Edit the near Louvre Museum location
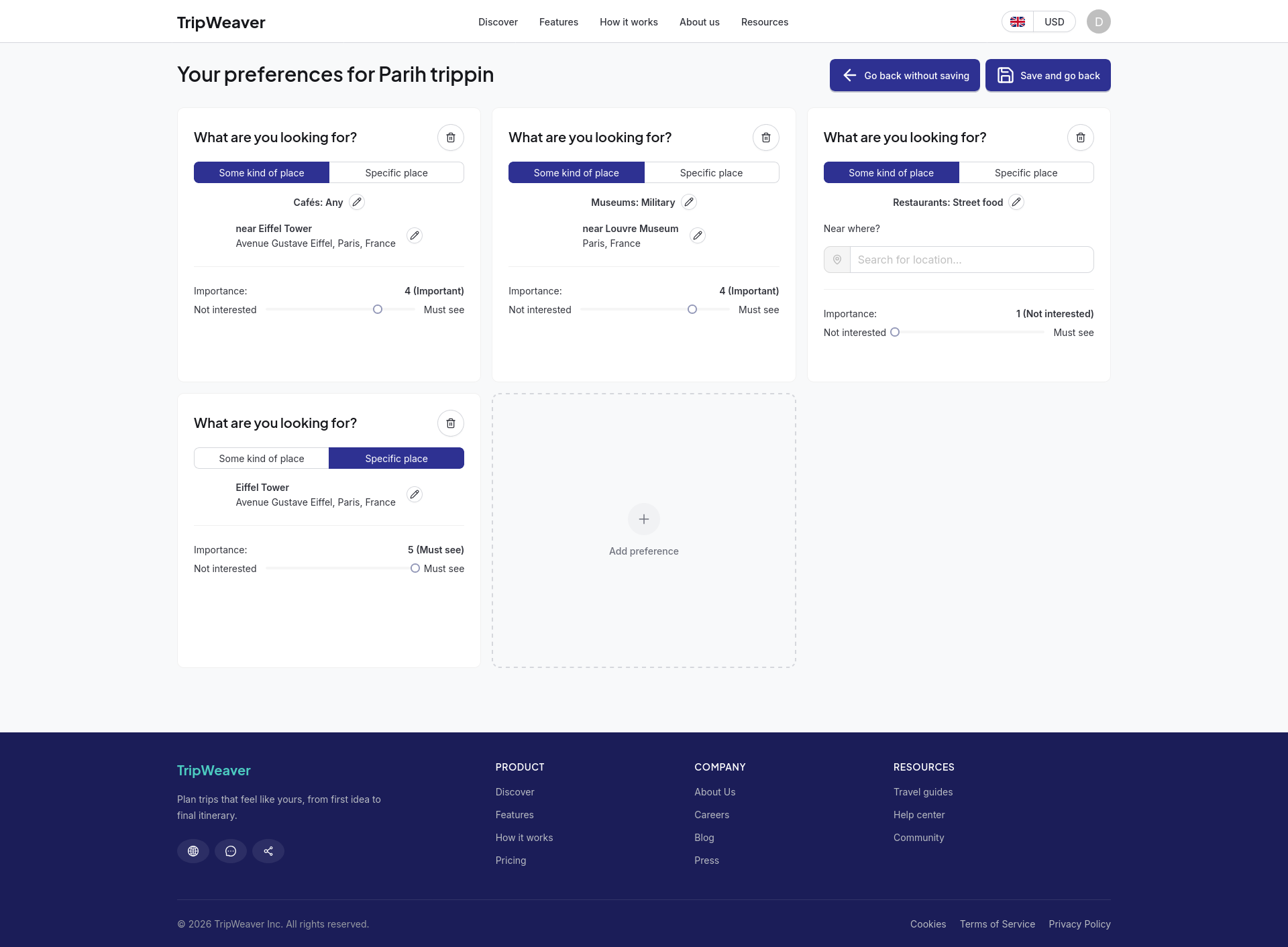Screen dimensions: 1288x947 pyautogui.click(x=698, y=235)
